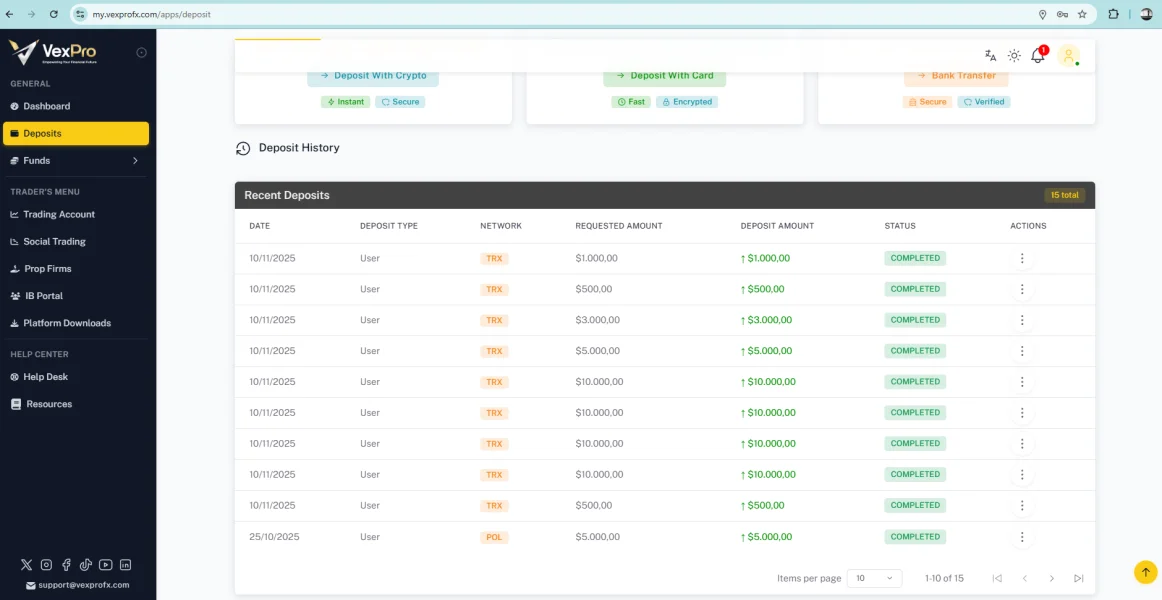Go to the next page of deposits

tap(1051, 578)
